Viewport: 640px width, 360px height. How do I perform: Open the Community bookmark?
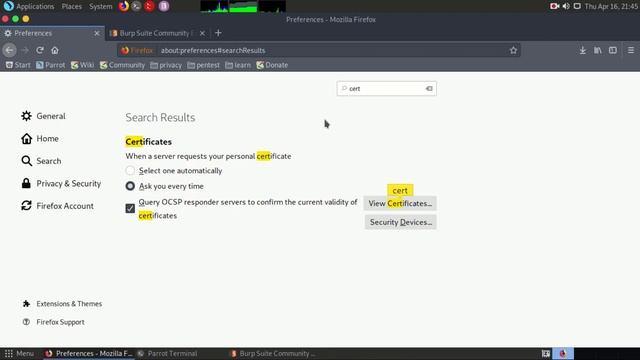[122, 65]
